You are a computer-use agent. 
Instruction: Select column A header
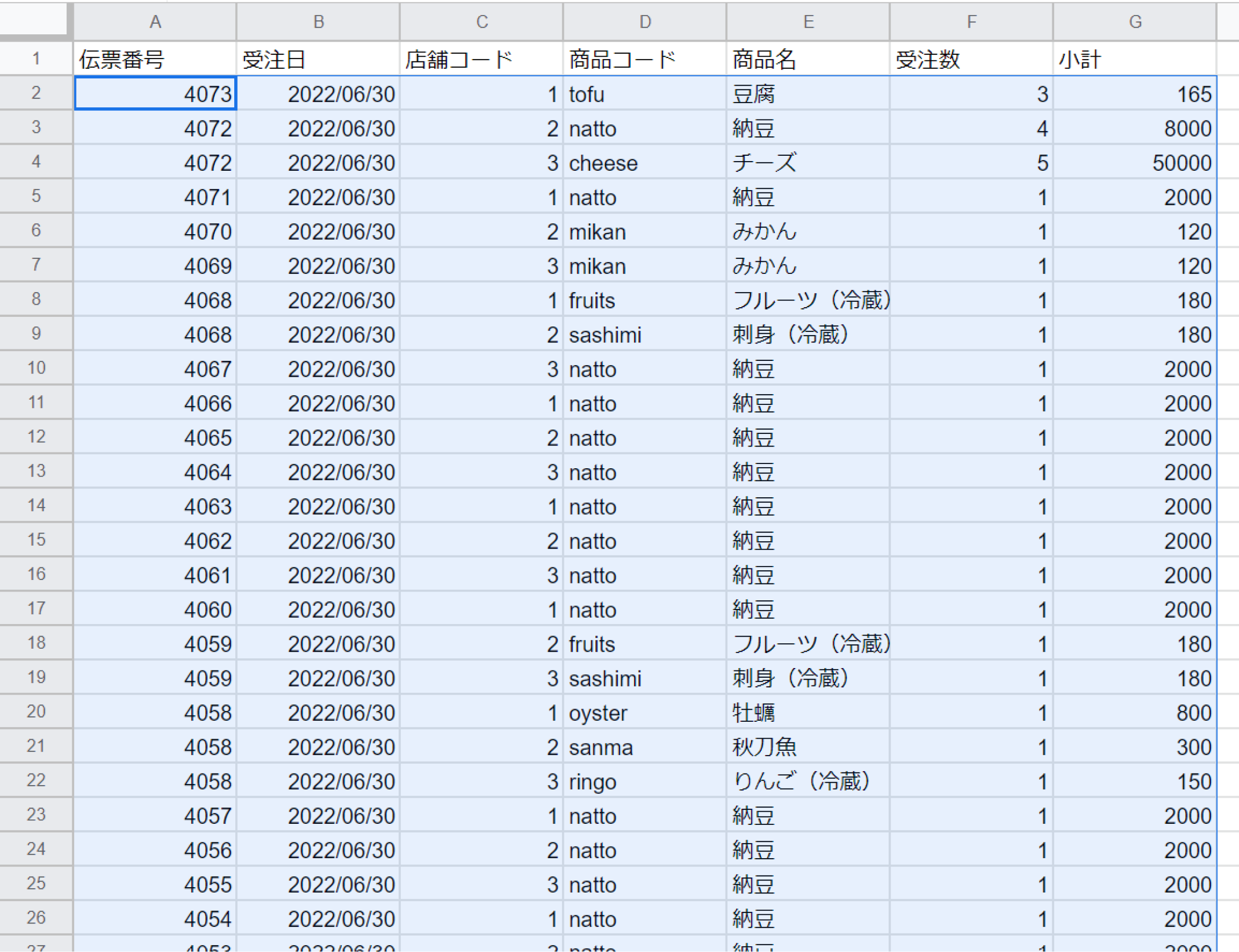[155, 22]
